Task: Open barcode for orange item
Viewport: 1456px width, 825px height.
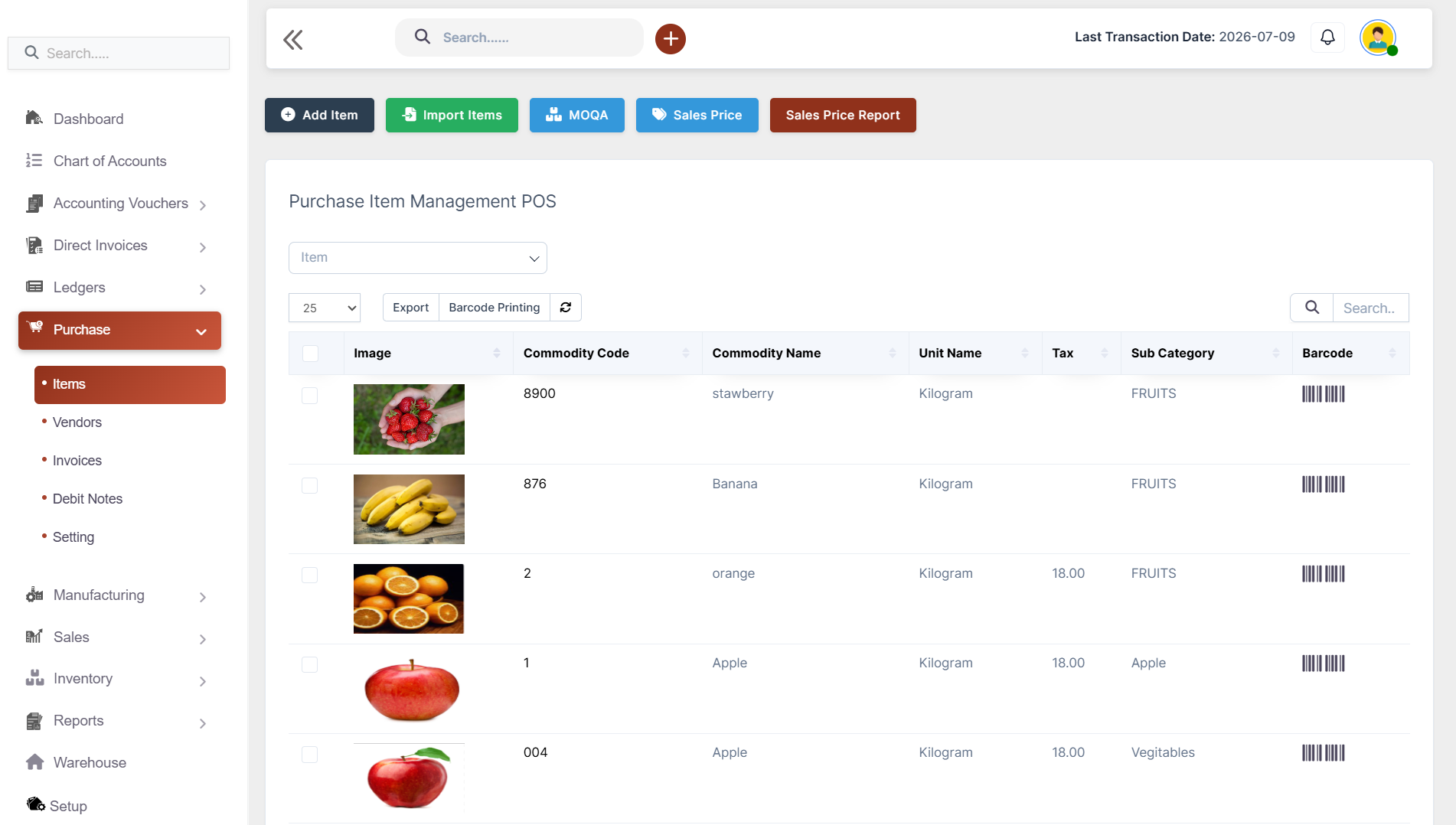Action: tap(1323, 574)
